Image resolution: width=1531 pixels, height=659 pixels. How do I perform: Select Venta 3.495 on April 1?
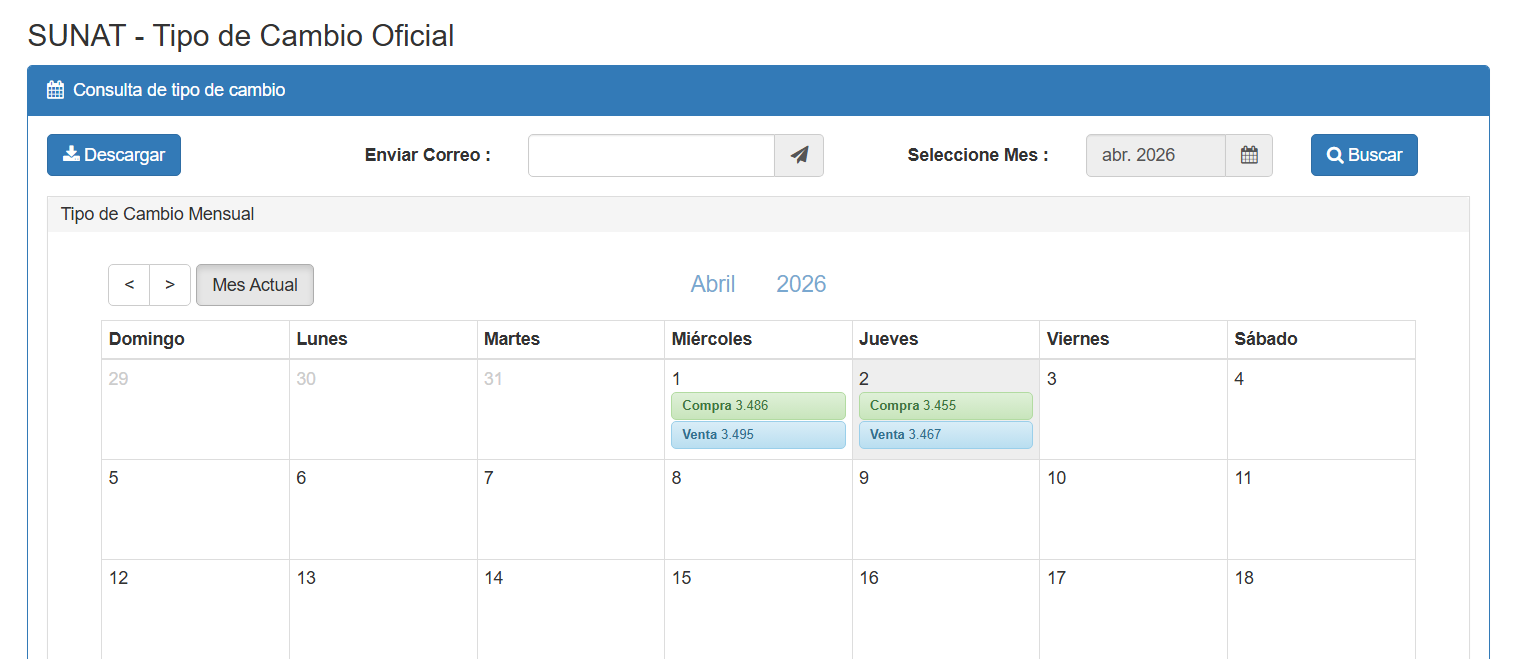point(758,435)
